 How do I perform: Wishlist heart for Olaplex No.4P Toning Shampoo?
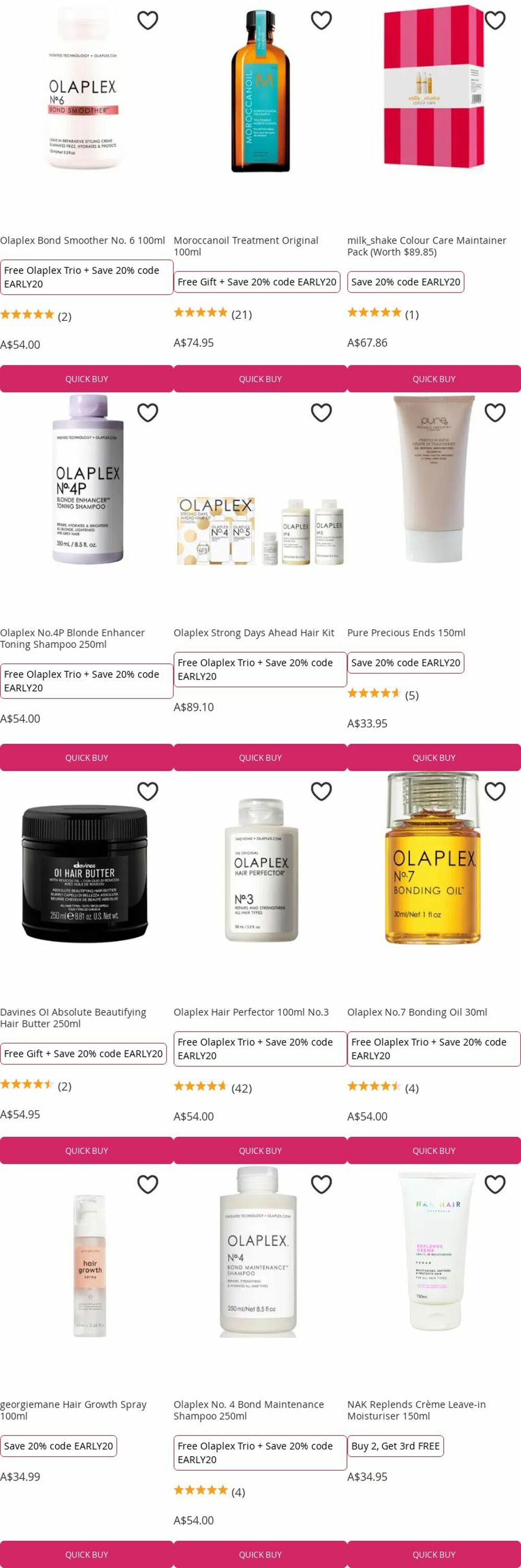(148, 413)
